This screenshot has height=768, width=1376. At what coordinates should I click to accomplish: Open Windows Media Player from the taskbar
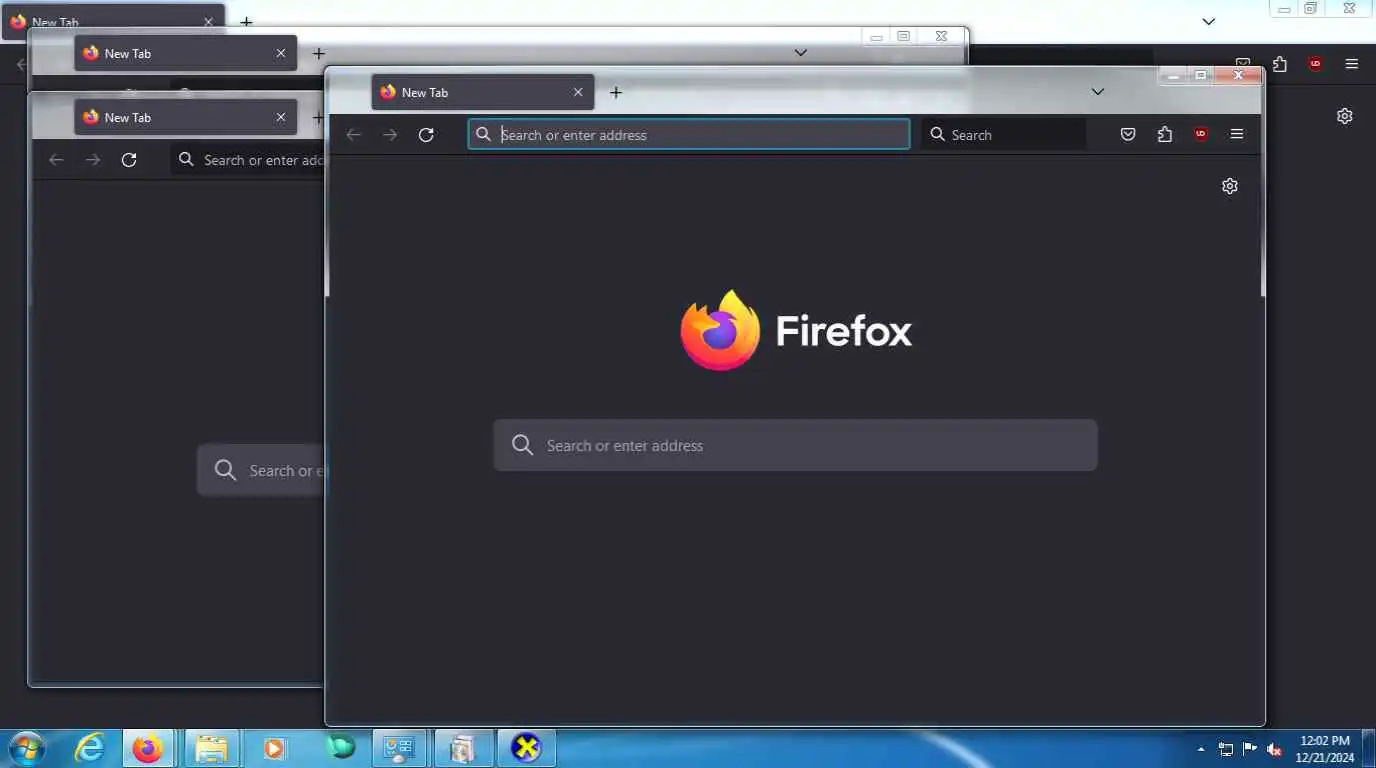point(273,748)
